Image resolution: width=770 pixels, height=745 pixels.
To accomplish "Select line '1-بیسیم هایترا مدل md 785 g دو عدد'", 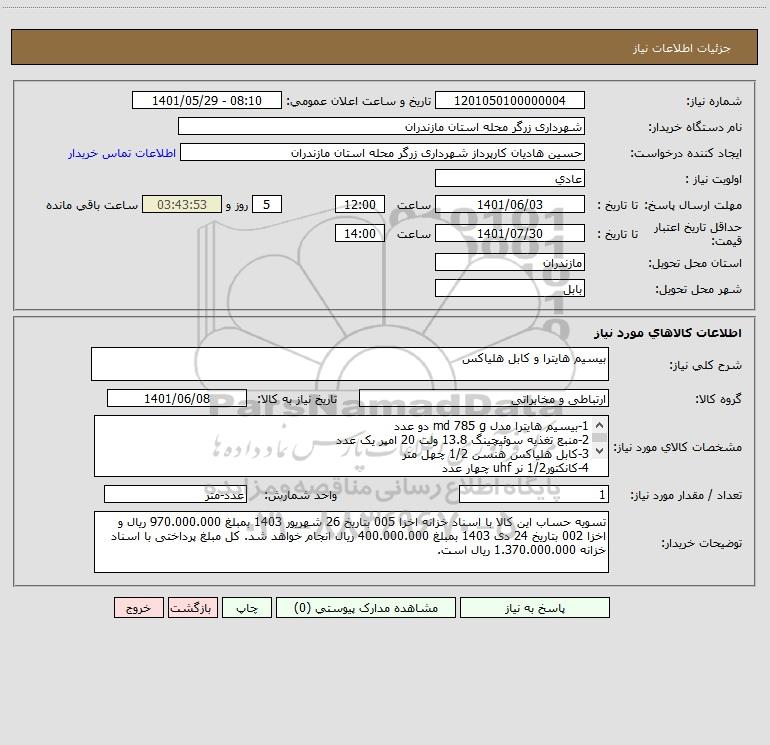I will point(491,426).
